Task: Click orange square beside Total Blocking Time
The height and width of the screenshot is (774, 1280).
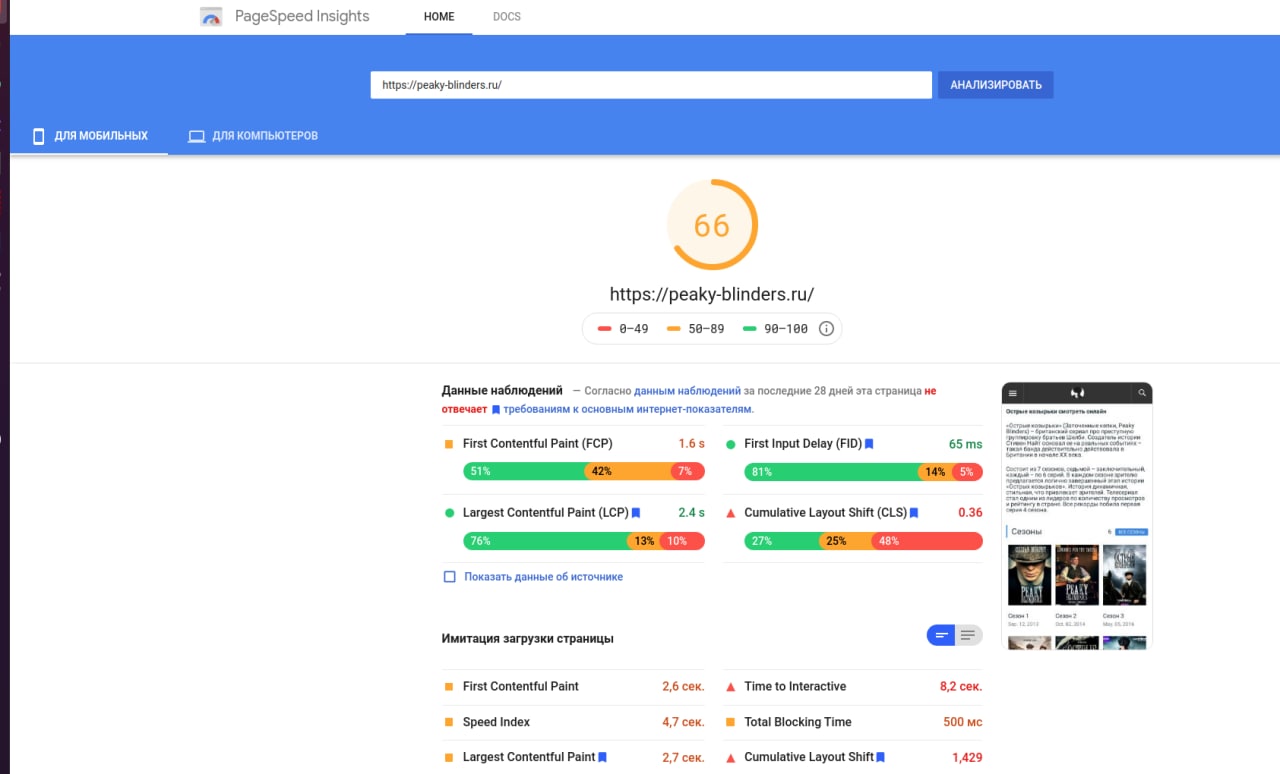Action: 730,722
